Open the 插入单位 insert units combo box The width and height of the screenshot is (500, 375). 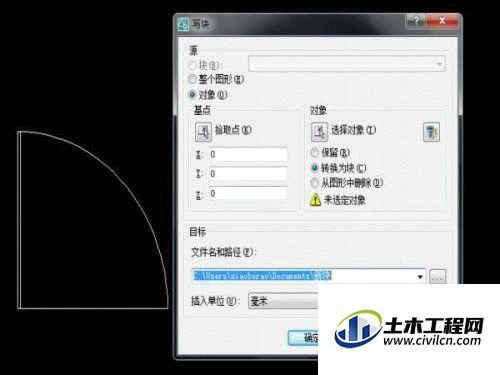(283, 301)
